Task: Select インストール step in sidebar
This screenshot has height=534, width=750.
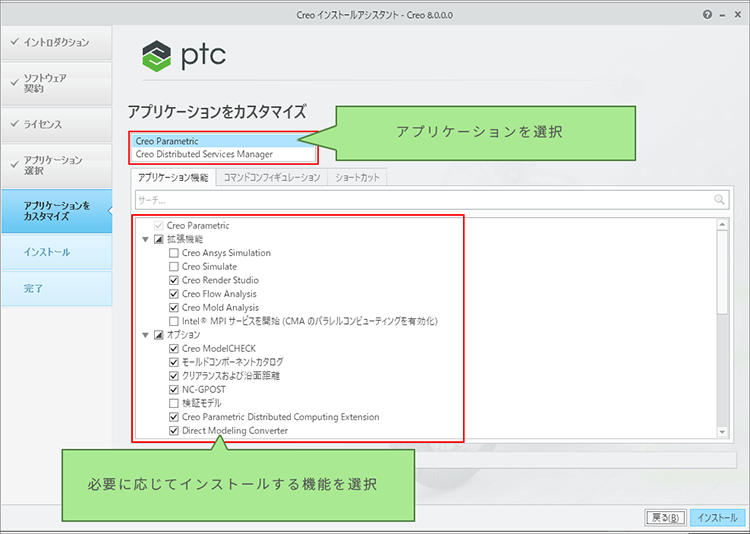Action: click(56, 252)
